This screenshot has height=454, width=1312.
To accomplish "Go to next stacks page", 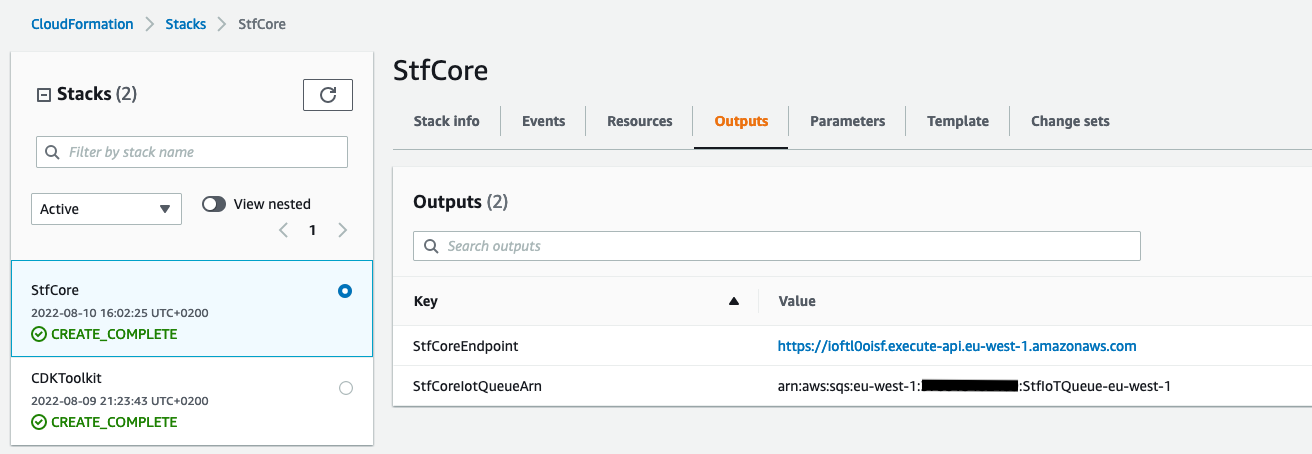I will 342,230.
